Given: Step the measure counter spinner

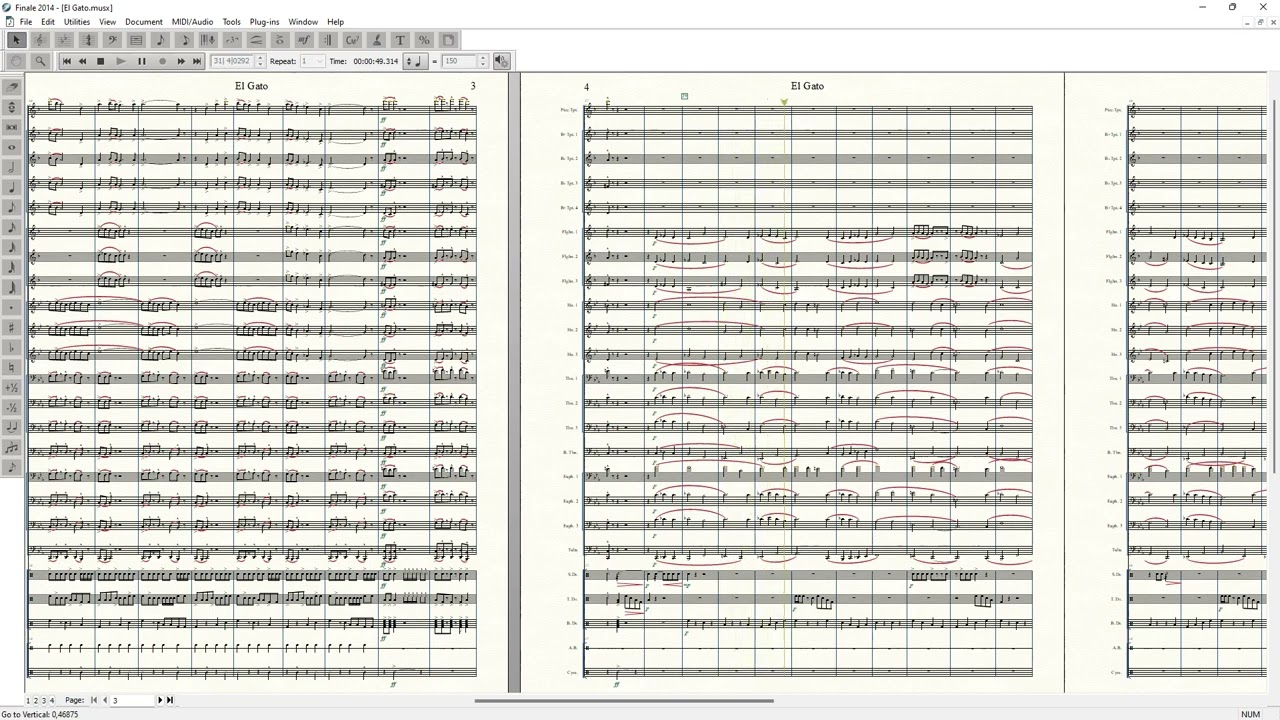Looking at the screenshot, I should tap(260, 61).
